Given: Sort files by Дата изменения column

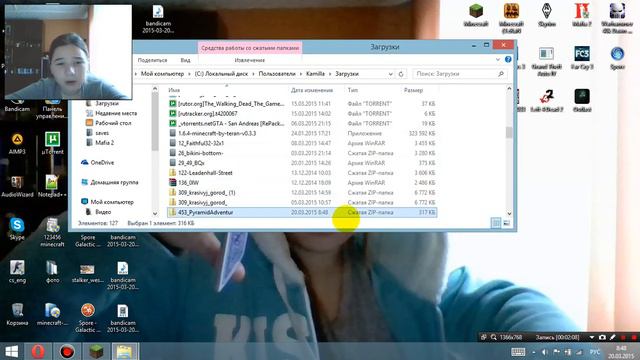Looking at the screenshot, I should (x=312, y=90).
